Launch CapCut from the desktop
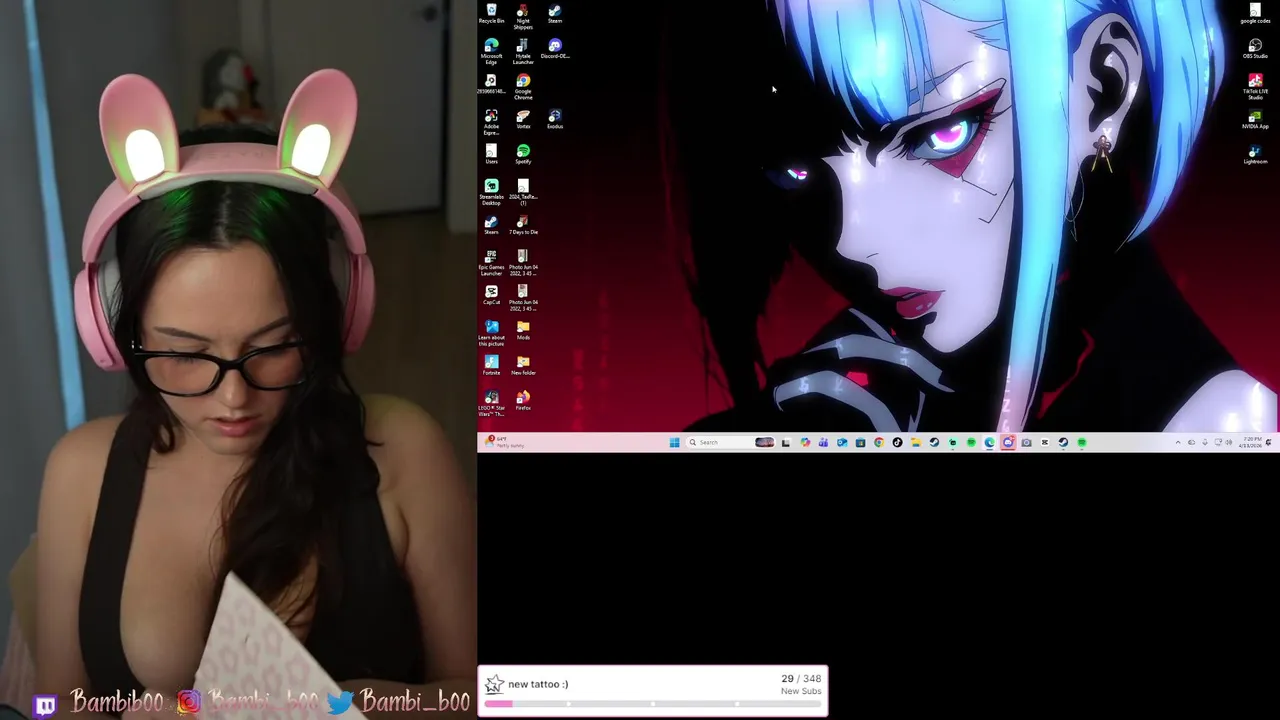1280x720 pixels. click(491, 294)
